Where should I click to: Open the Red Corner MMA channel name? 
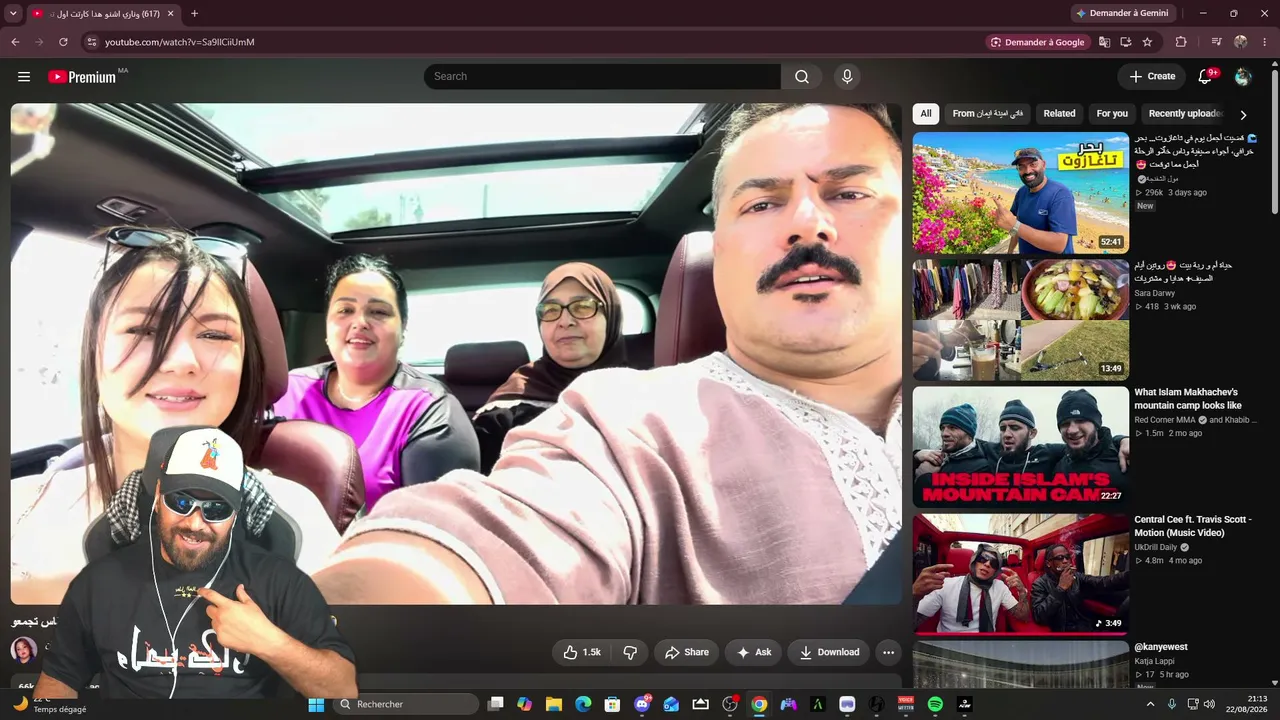[1165, 420]
